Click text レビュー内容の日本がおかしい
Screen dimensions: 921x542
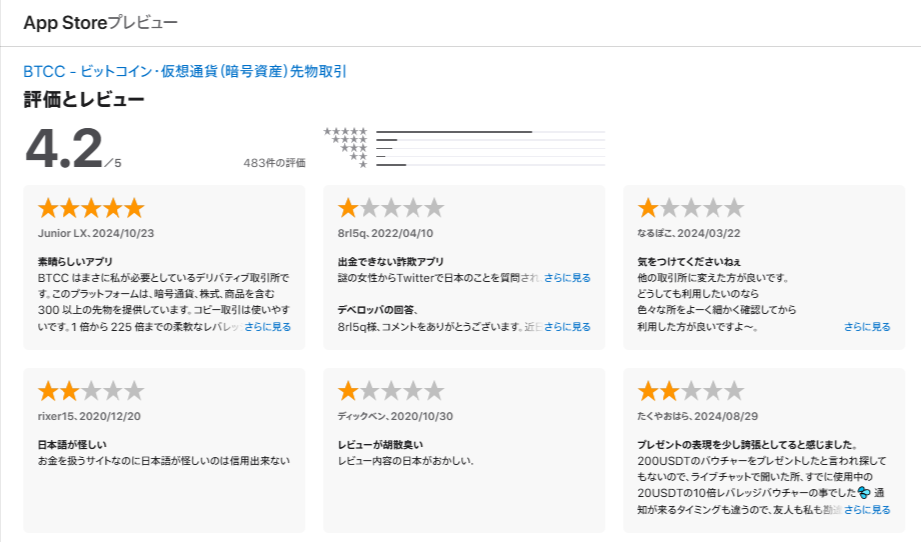(x=405, y=461)
